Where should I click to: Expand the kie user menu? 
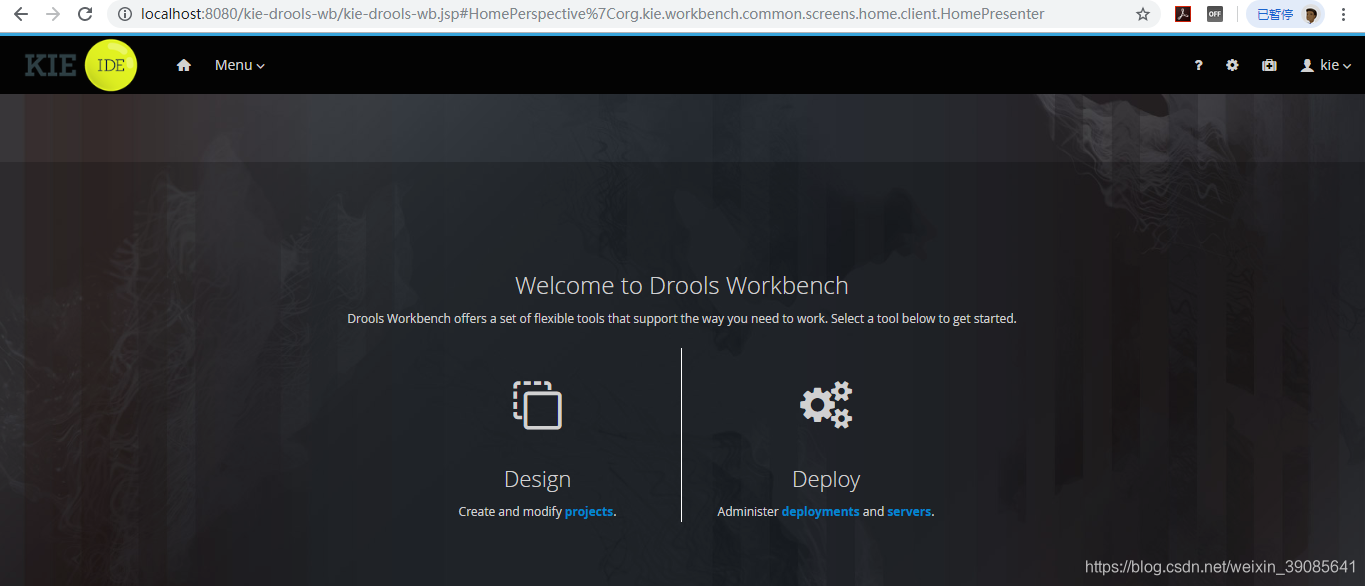pos(1326,65)
